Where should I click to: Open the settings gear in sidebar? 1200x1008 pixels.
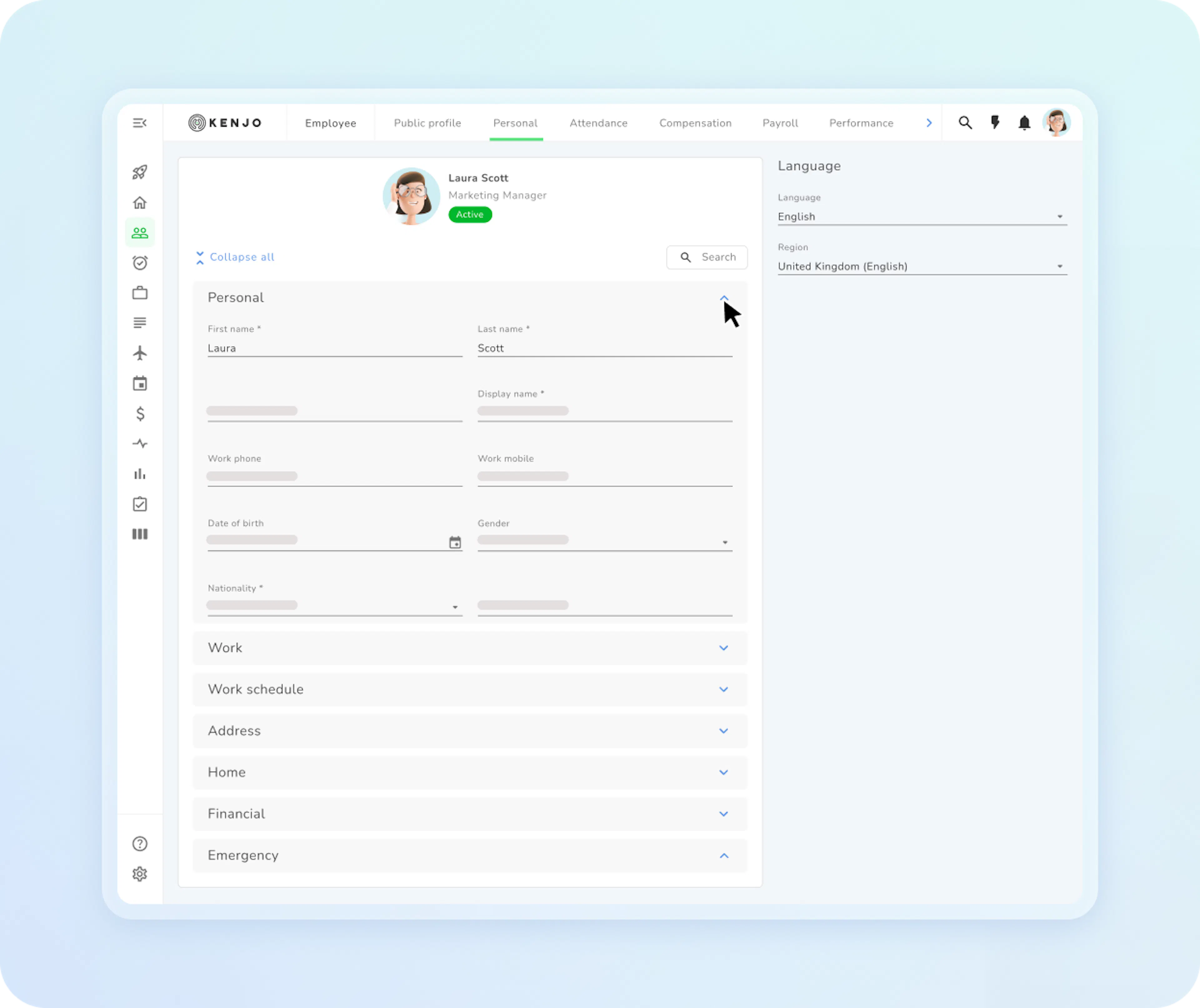point(140,874)
